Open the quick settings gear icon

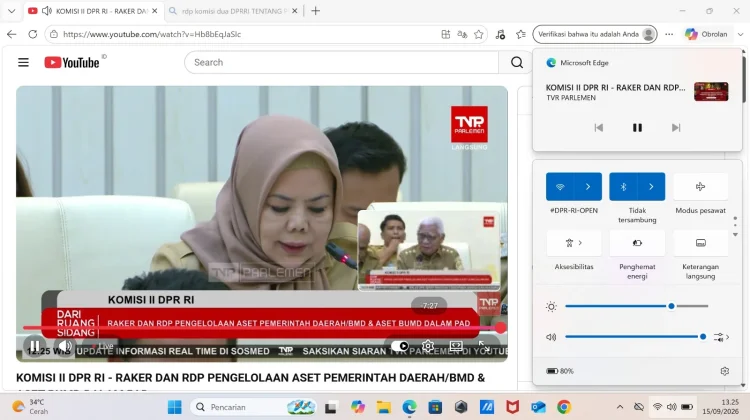725,371
